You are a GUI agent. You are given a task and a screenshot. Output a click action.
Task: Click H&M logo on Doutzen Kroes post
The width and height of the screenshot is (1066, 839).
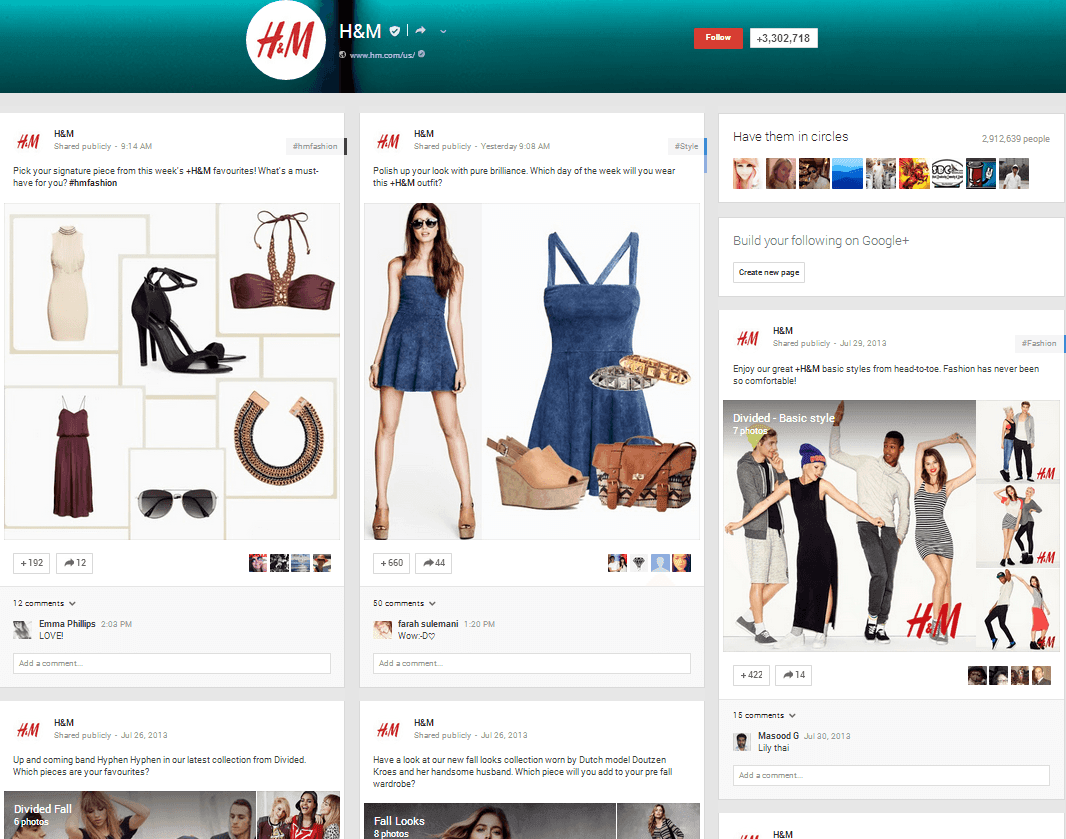388,730
